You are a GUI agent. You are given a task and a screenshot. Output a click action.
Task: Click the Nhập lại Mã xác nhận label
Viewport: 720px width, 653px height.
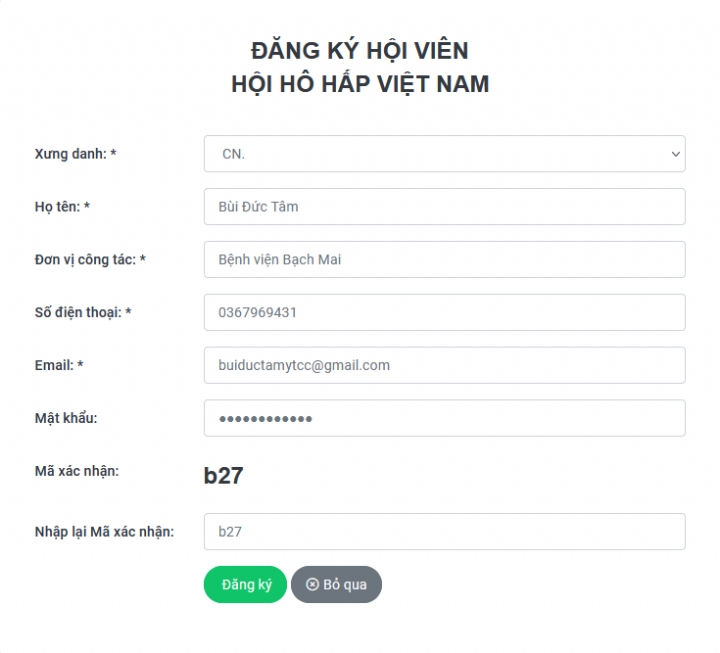pyautogui.click(x=104, y=532)
